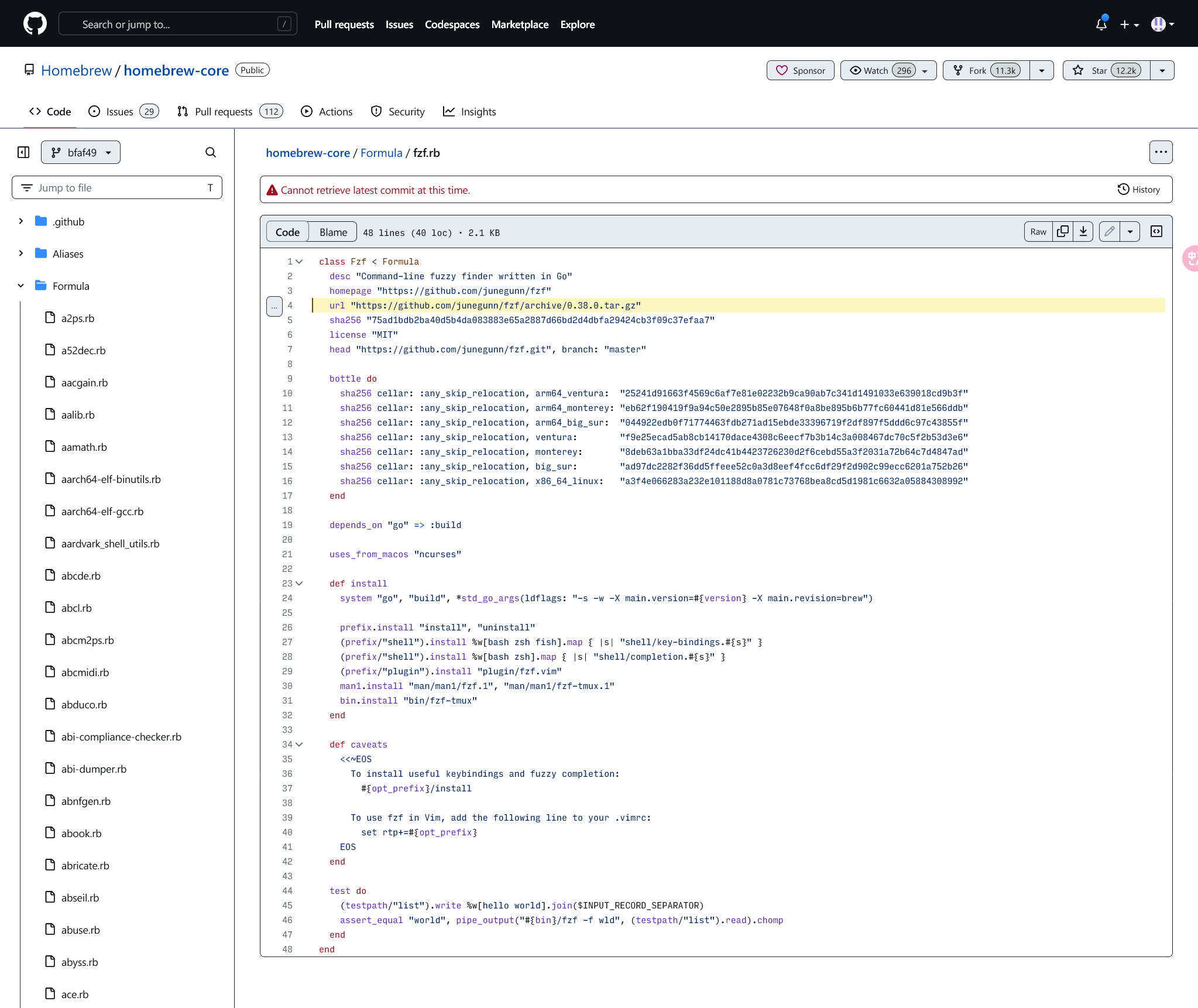Click the Formula breadcrumb link
The height and width of the screenshot is (1008, 1198).
click(381, 153)
